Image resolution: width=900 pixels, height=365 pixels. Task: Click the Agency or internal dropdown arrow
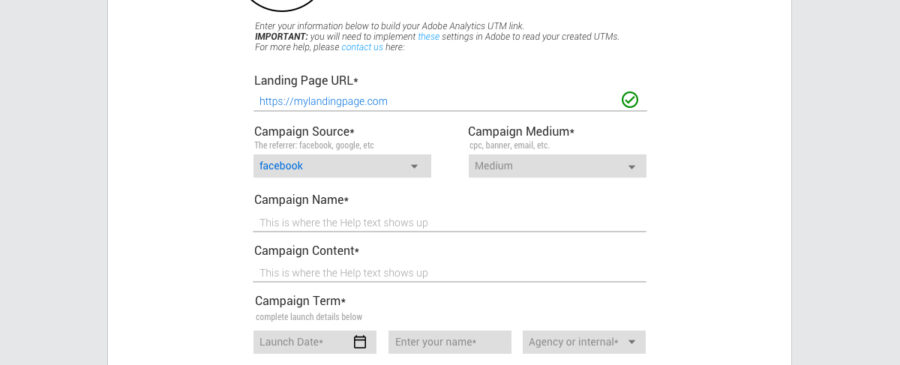pyautogui.click(x=632, y=342)
